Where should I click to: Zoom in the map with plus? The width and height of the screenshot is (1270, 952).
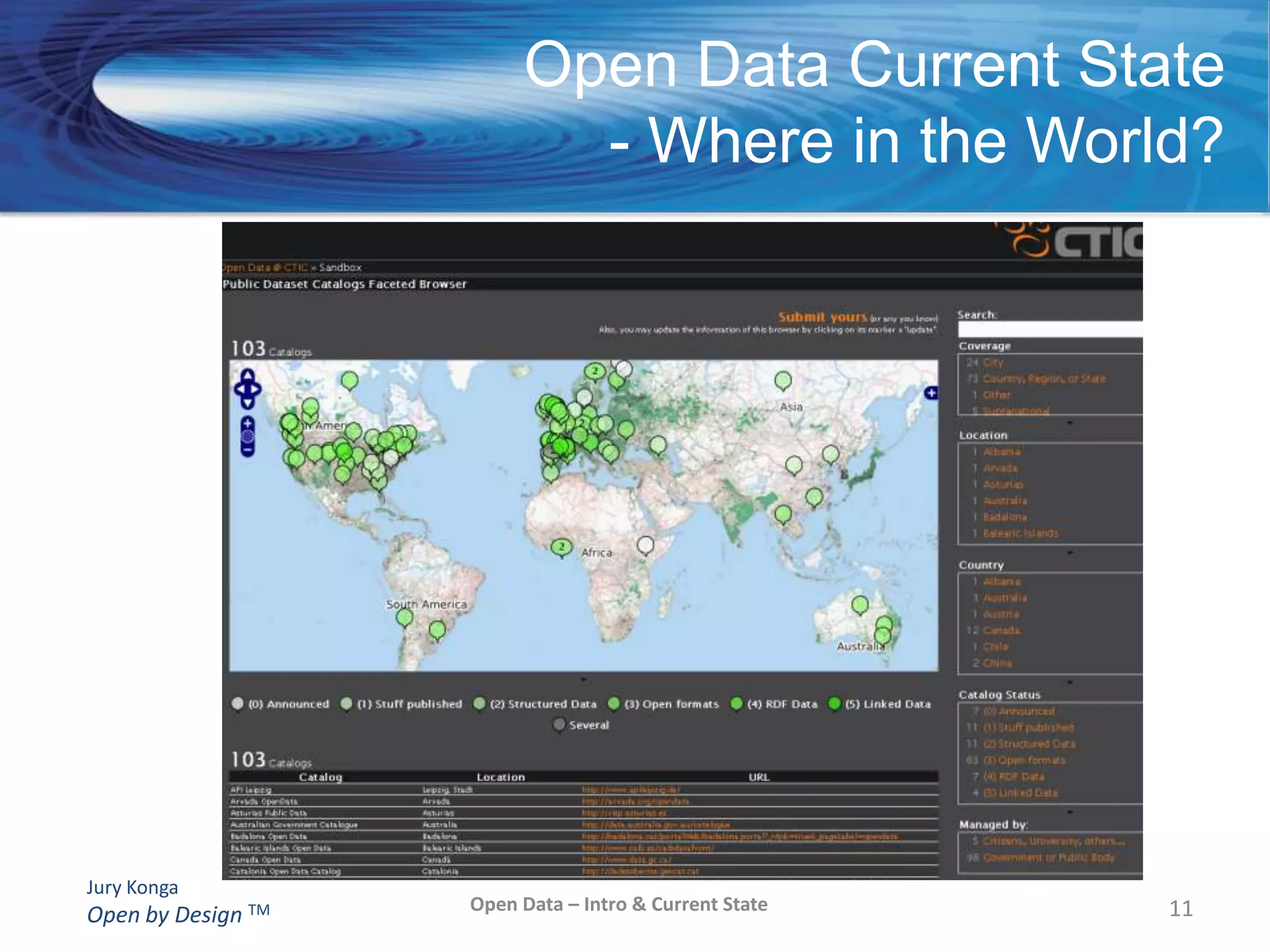247,423
